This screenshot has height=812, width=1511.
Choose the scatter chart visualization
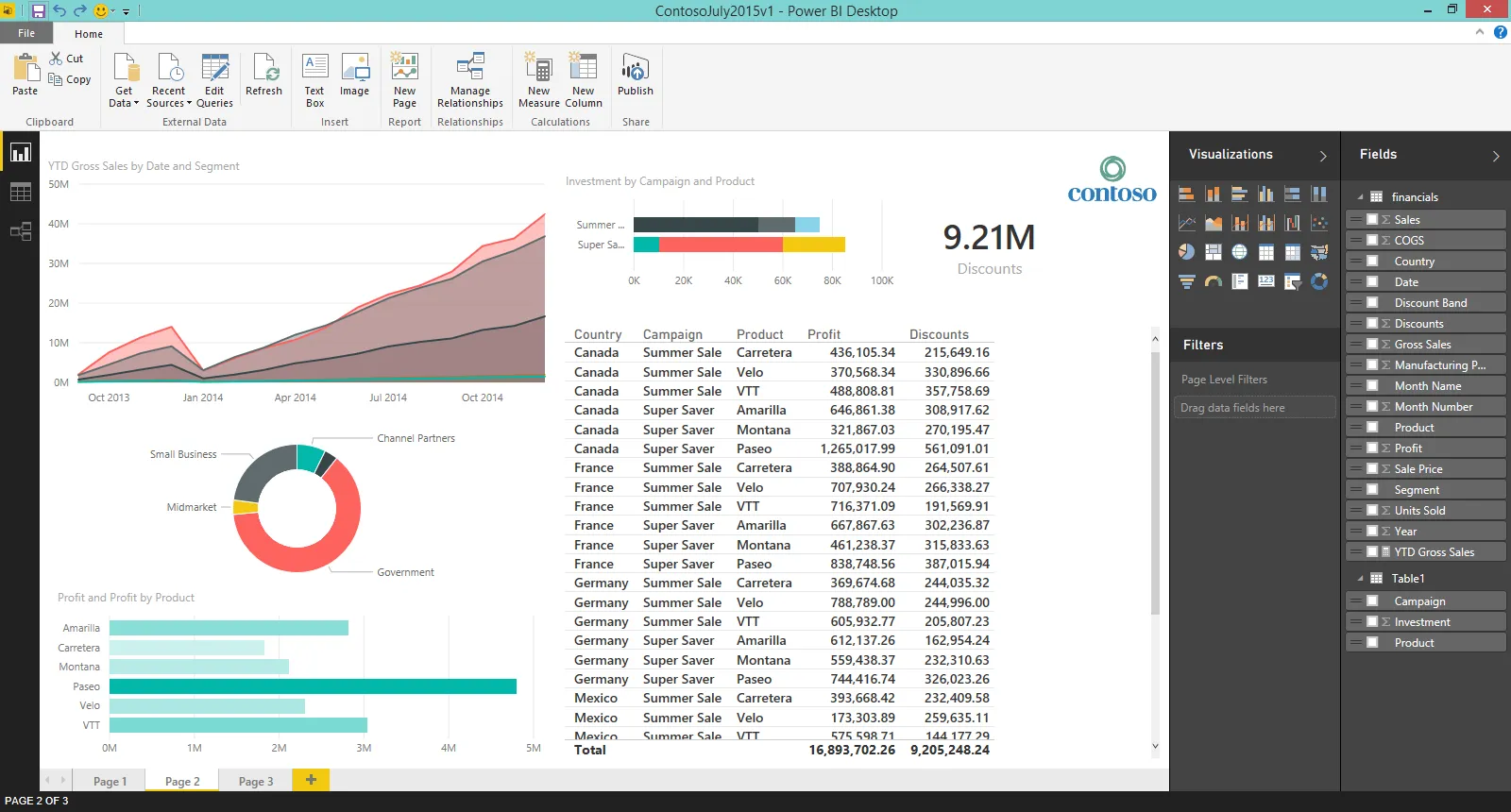1319,223
